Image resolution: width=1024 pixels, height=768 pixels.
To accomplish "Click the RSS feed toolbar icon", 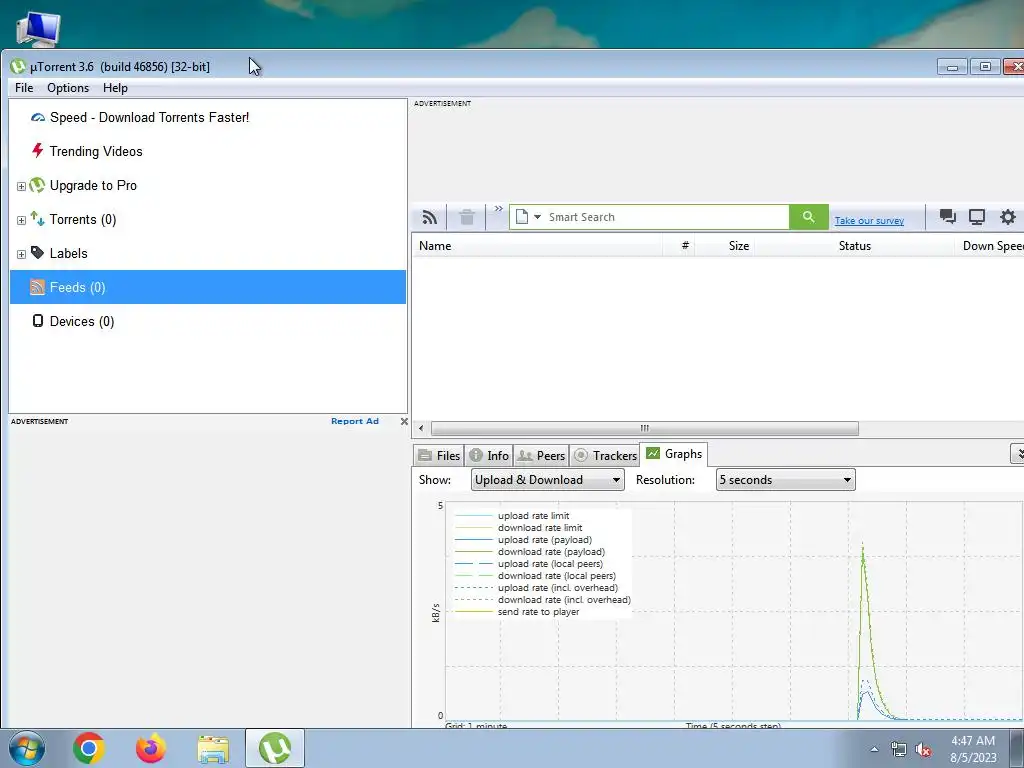I will tap(429, 217).
